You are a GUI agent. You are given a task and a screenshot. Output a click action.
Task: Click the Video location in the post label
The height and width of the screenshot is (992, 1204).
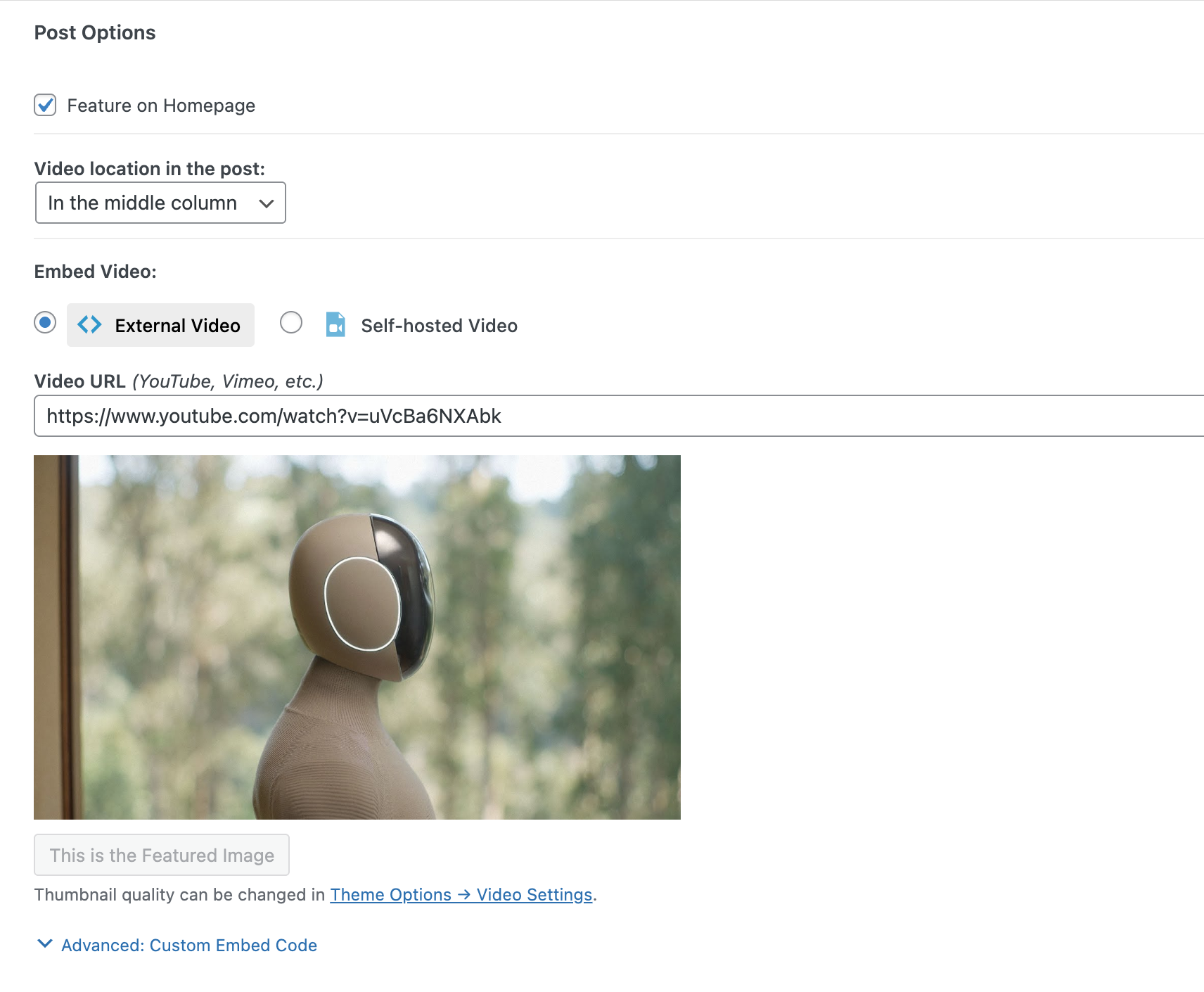pyautogui.click(x=149, y=169)
